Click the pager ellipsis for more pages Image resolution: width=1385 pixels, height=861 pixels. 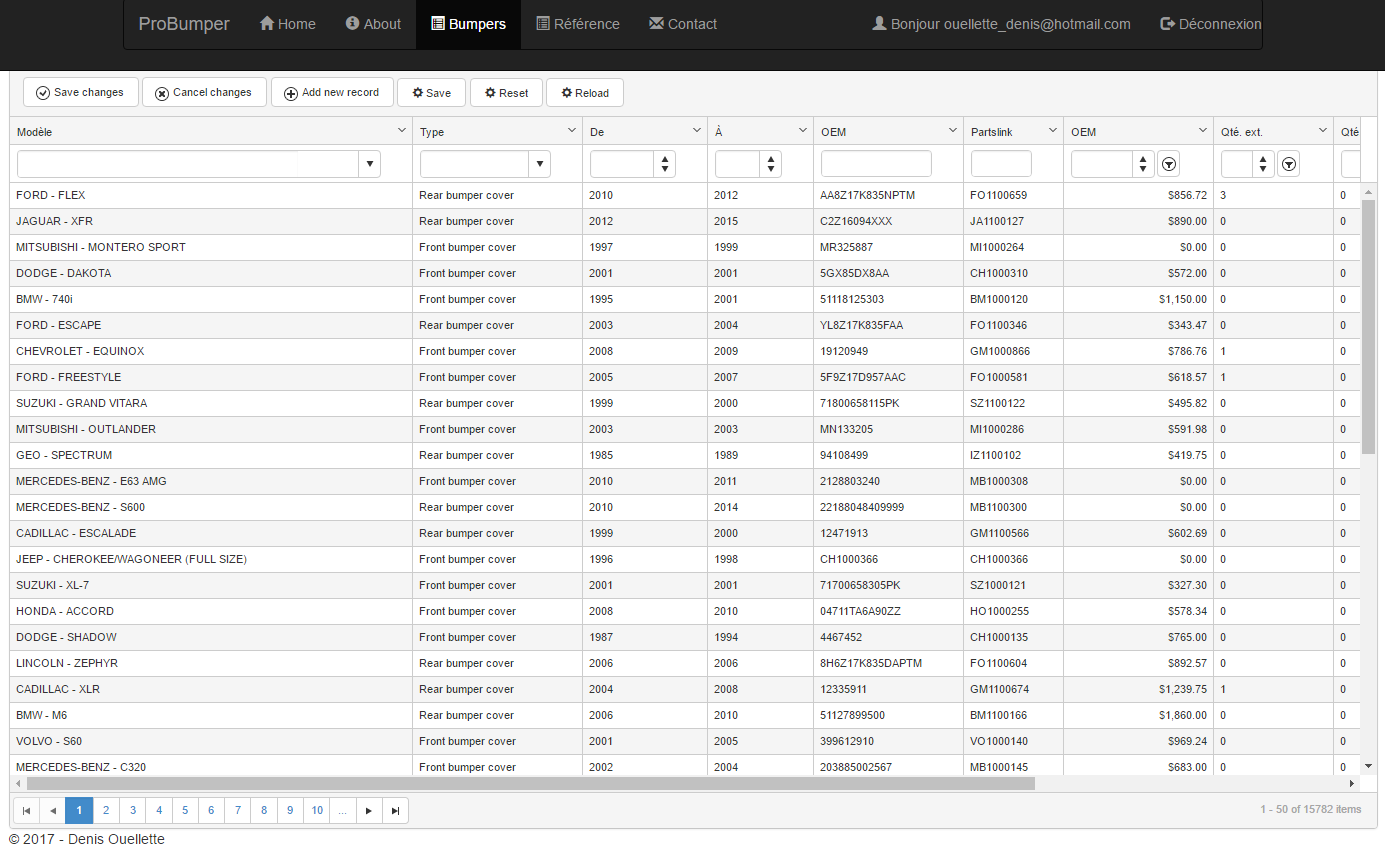(x=343, y=810)
